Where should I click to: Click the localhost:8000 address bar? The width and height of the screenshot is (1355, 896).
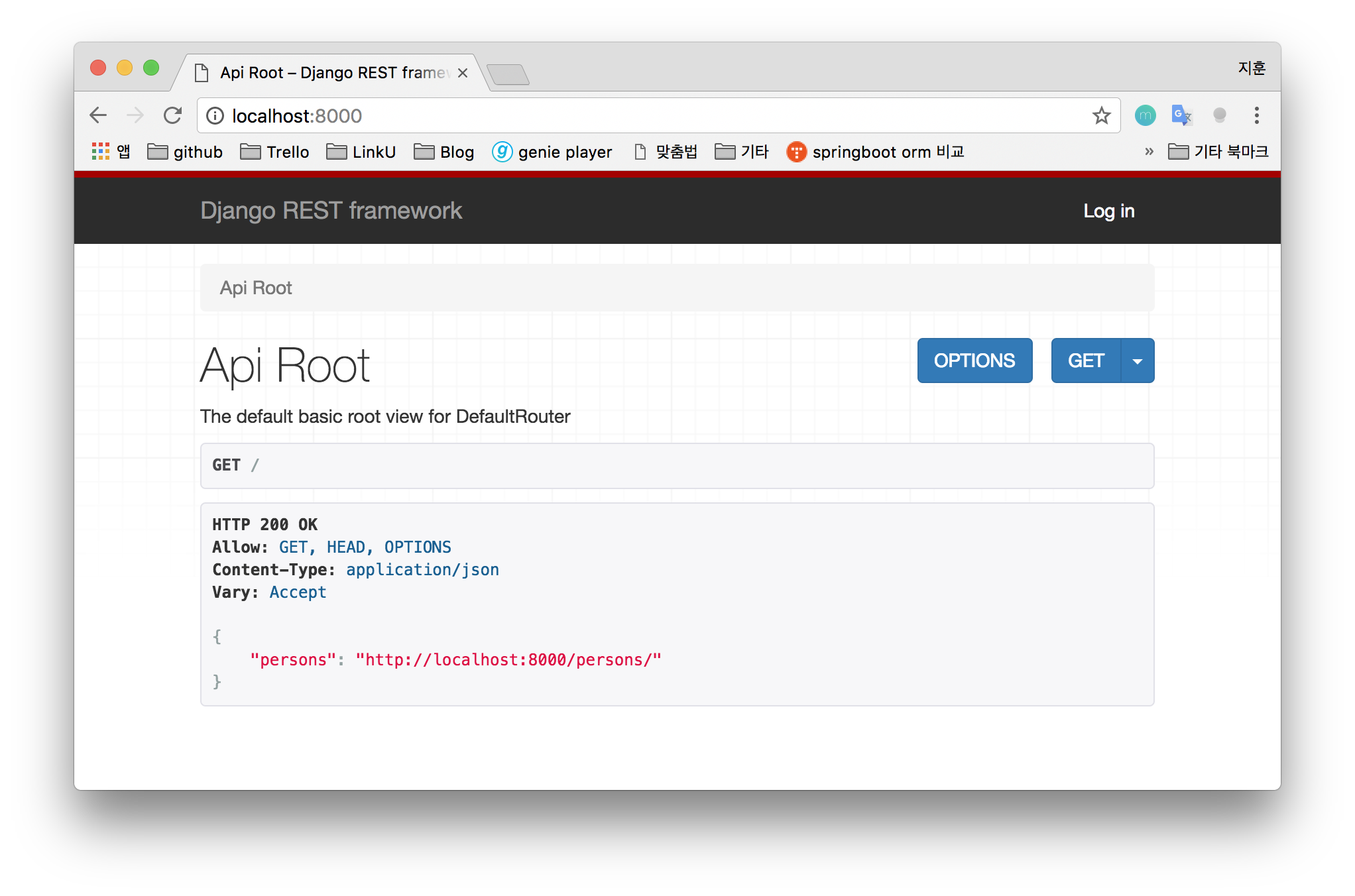tap(658, 116)
